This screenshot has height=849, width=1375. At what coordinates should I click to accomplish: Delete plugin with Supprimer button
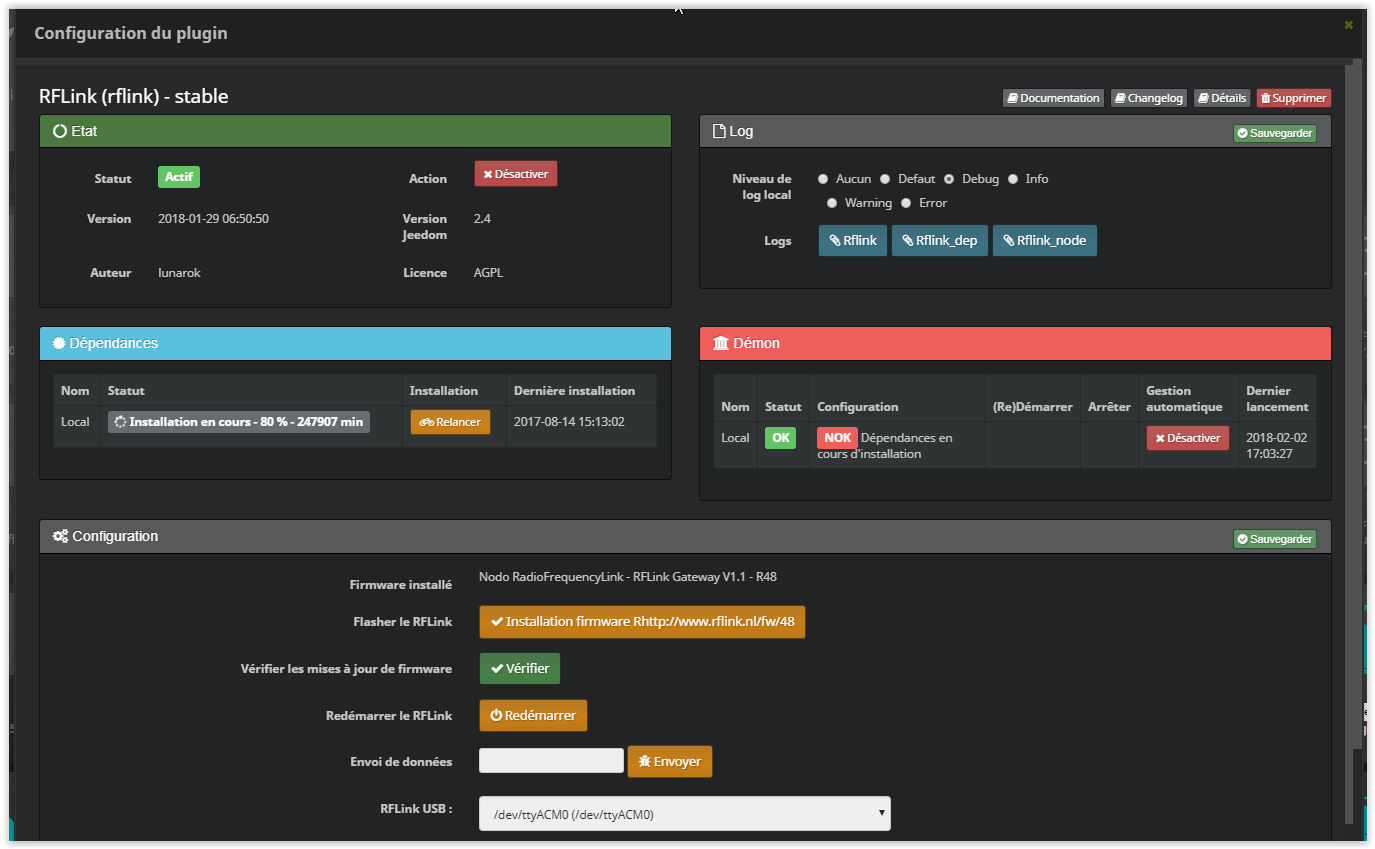pyautogui.click(x=1294, y=98)
